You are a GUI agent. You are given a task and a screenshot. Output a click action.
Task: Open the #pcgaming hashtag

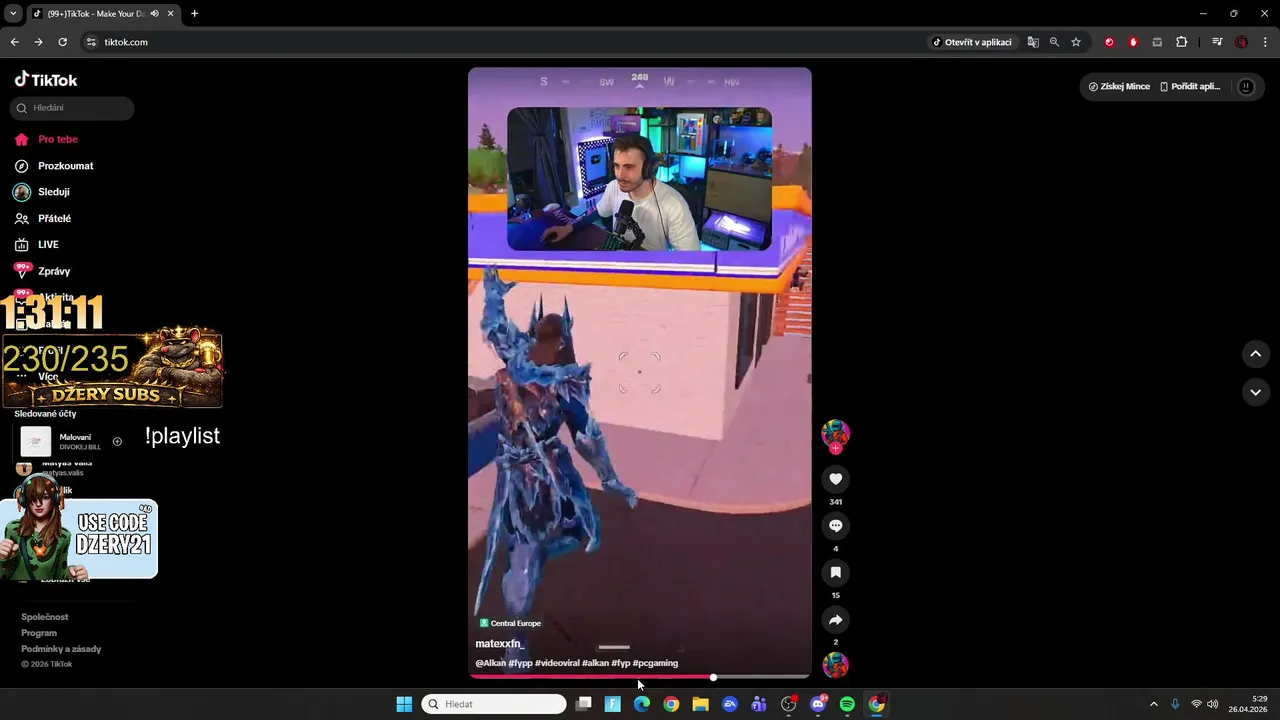[655, 663]
